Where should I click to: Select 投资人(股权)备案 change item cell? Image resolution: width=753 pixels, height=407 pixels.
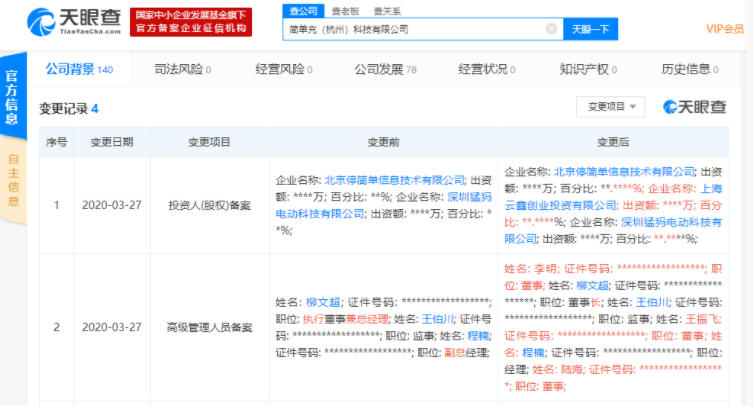click(x=209, y=205)
